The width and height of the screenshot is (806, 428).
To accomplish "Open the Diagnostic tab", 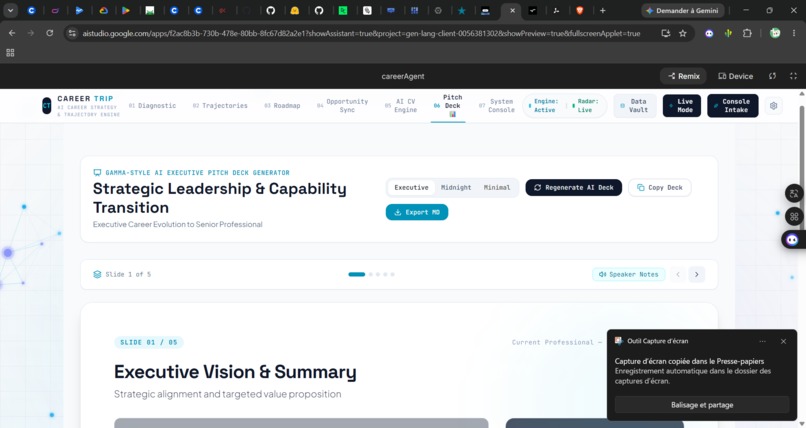I will pyautogui.click(x=152, y=106).
